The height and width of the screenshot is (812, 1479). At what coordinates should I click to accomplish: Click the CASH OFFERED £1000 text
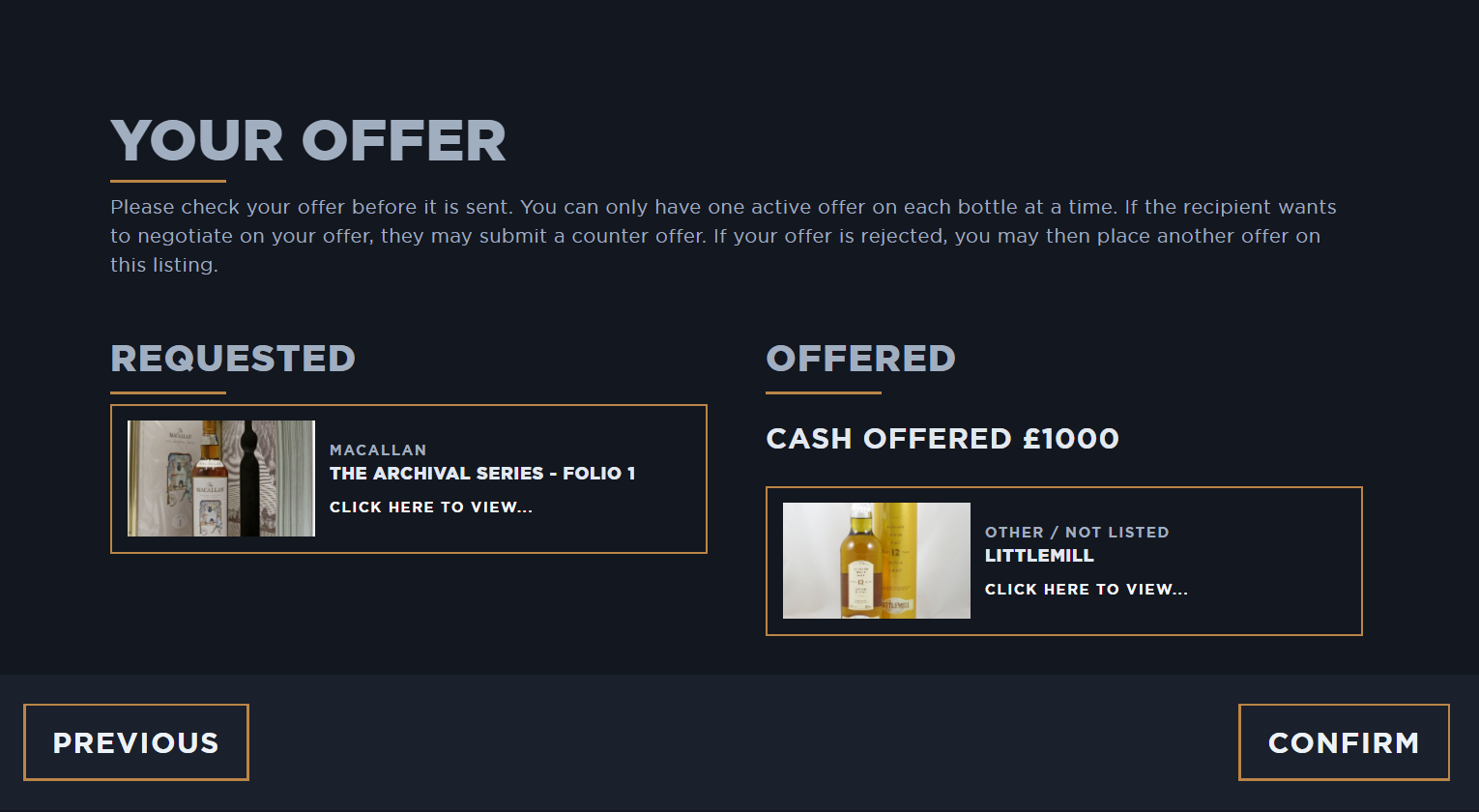(942, 438)
